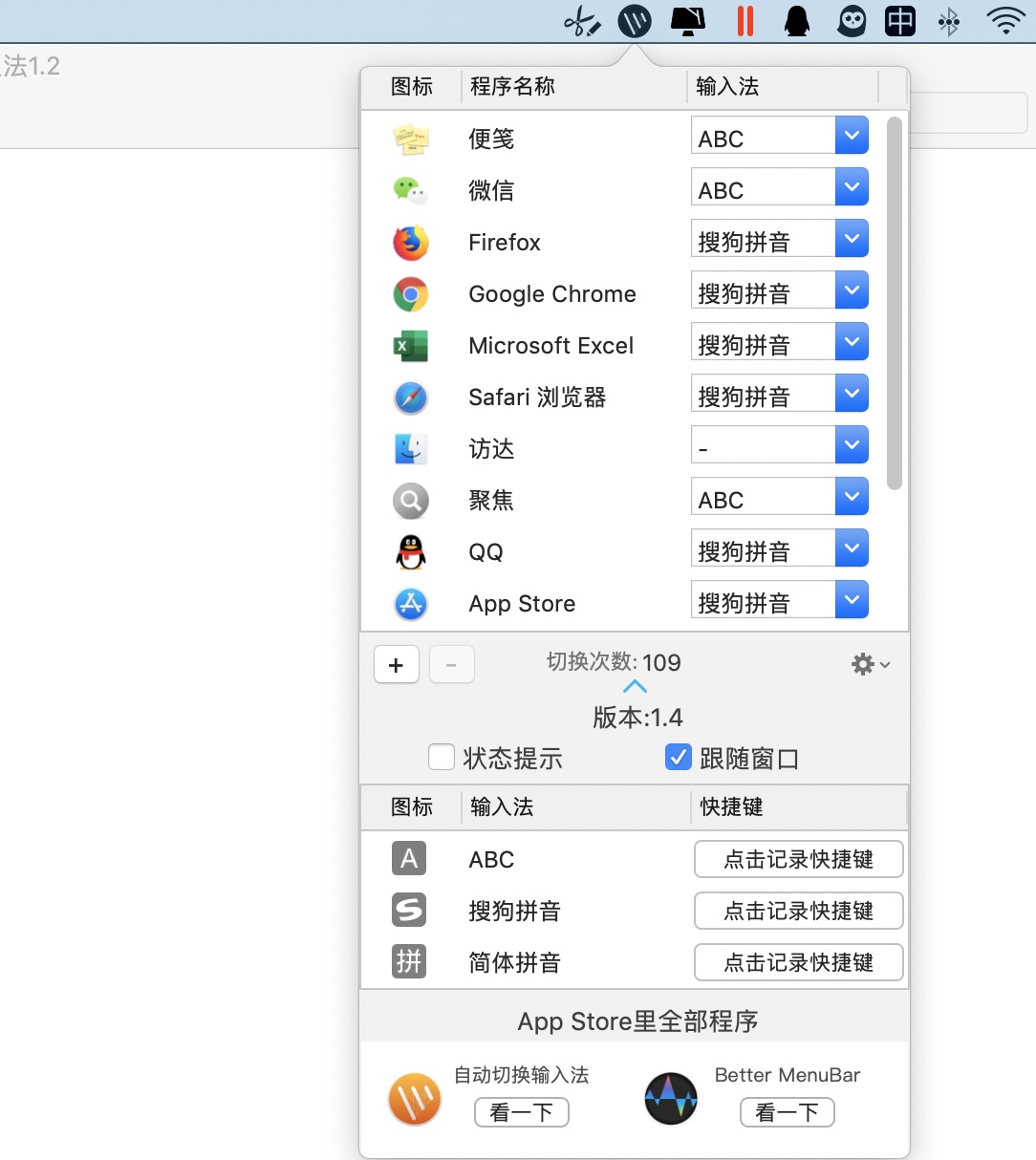
Task: Click the App Store app icon
Action: 411,603
